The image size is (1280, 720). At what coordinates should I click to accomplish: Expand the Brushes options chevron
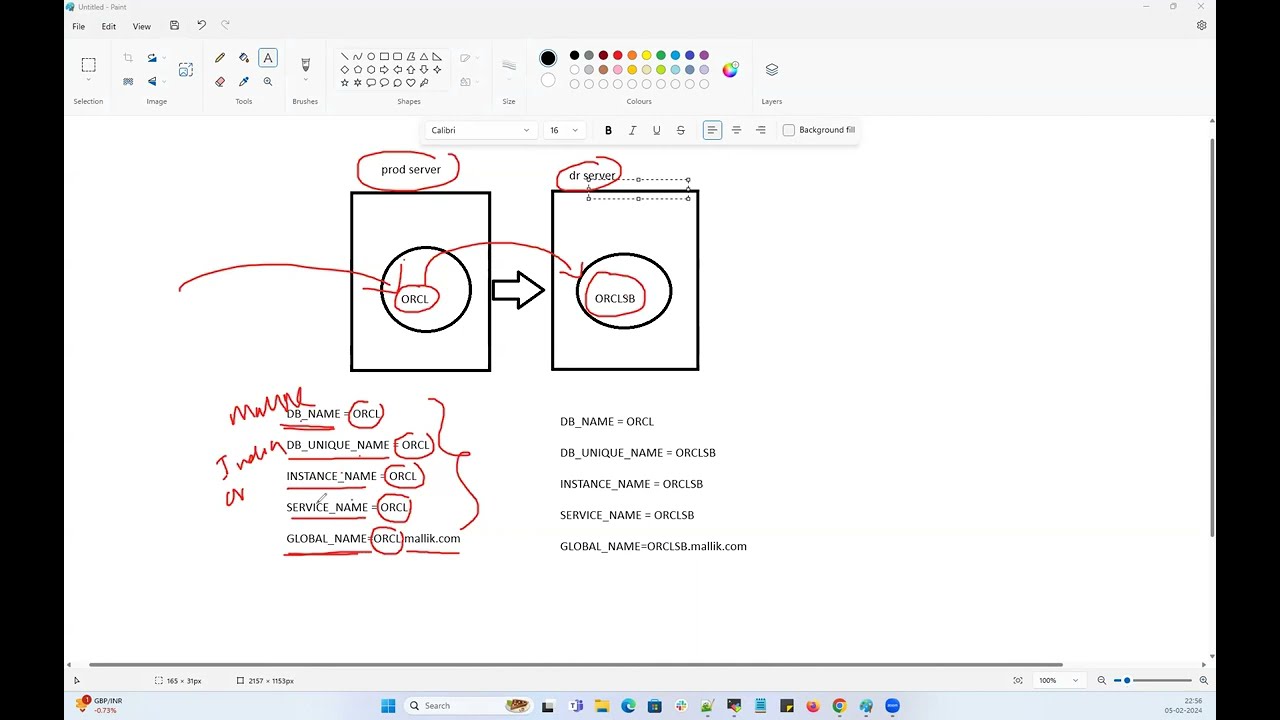305,81
